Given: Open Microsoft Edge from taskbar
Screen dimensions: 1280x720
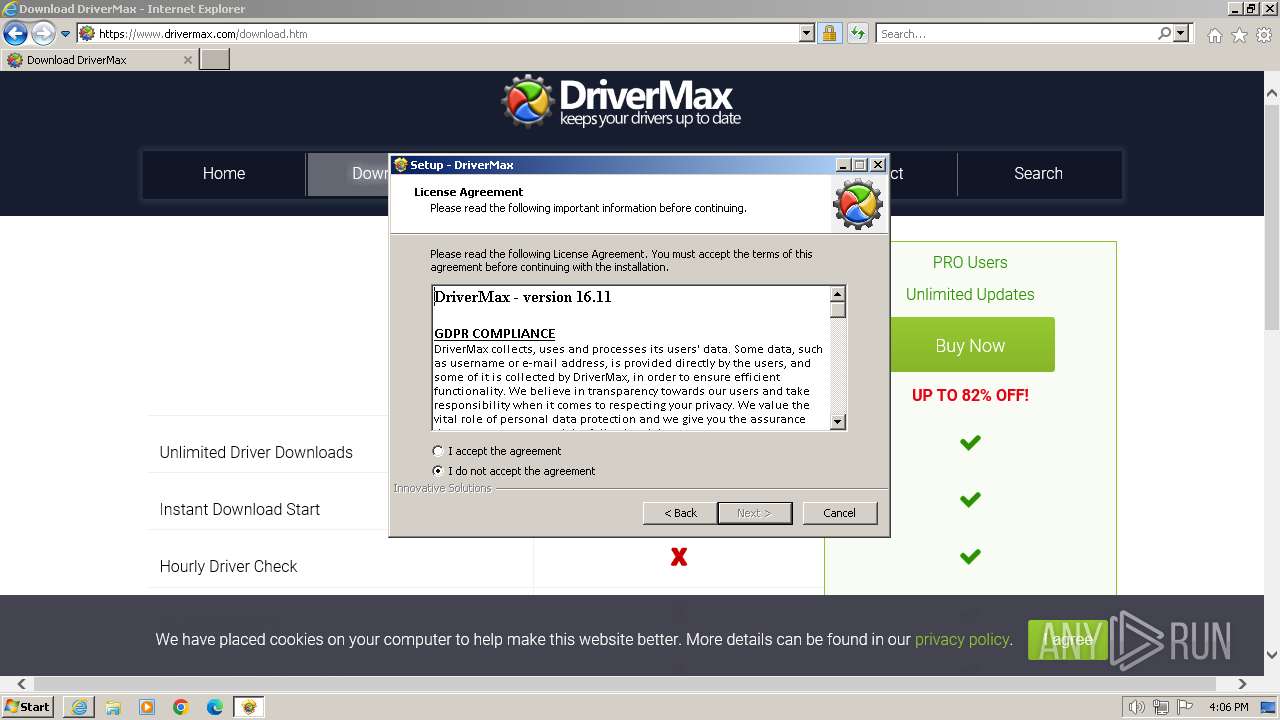Looking at the screenshot, I should click(x=215, y=707).
